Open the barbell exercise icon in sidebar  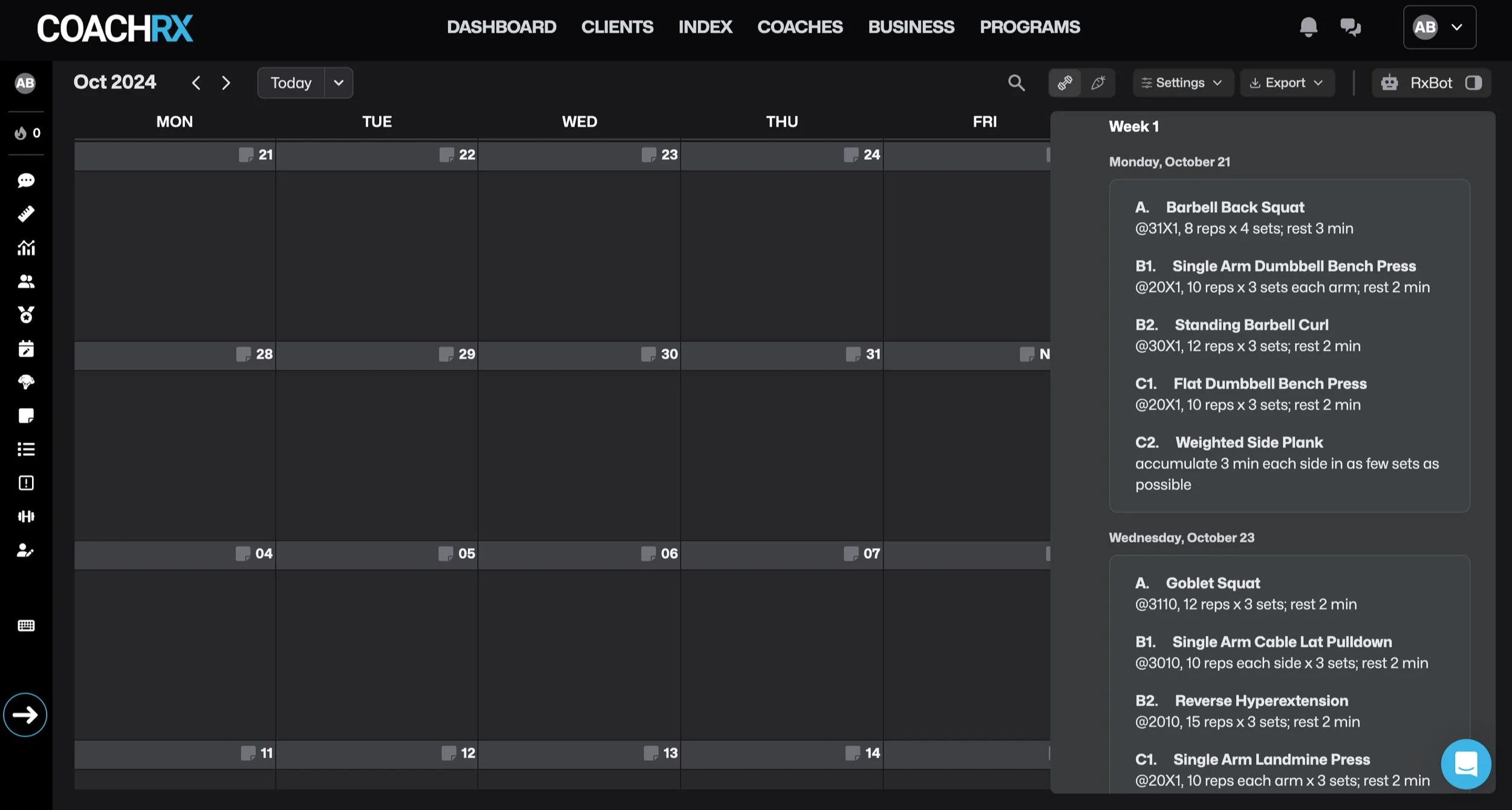tap(26, 516)
